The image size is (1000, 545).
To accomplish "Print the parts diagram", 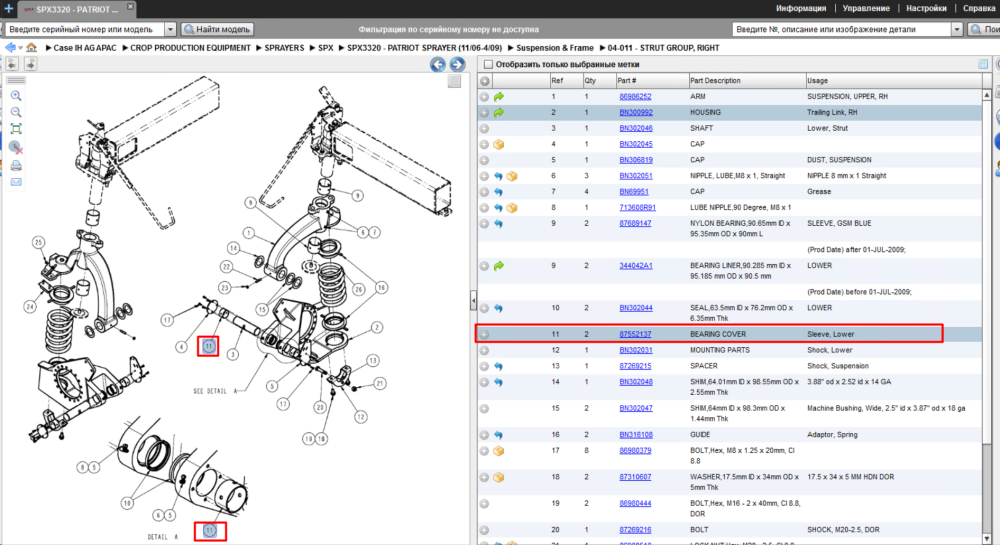I will pos(16,166).
